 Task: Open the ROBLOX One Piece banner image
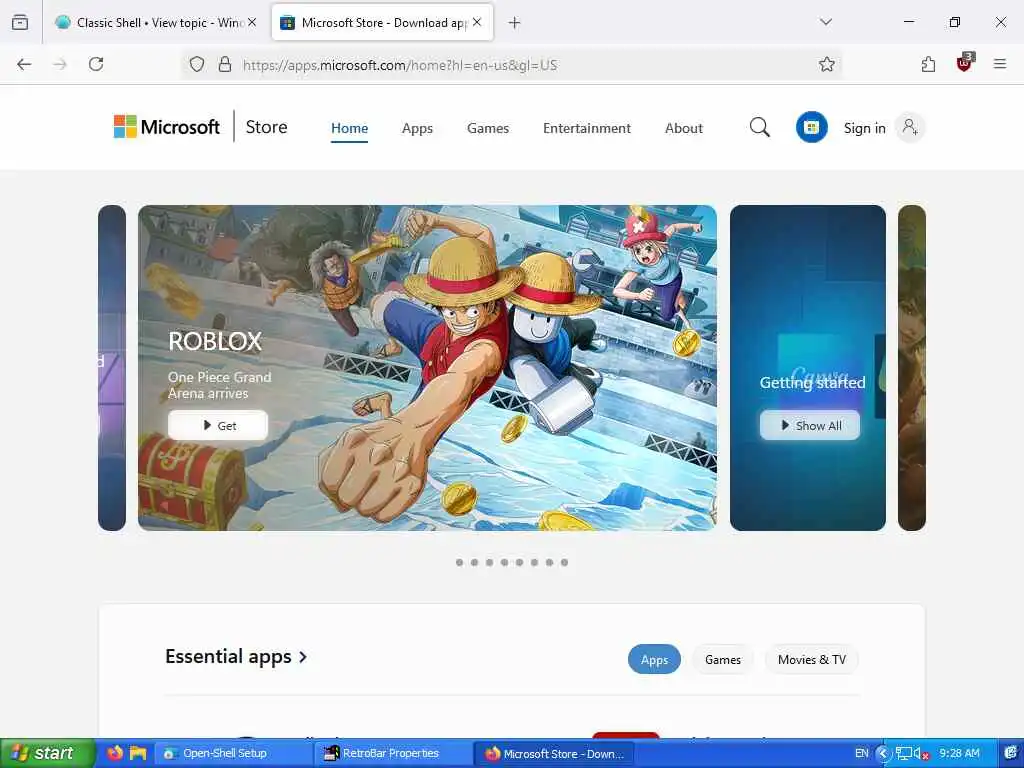[x=427, y=368]
